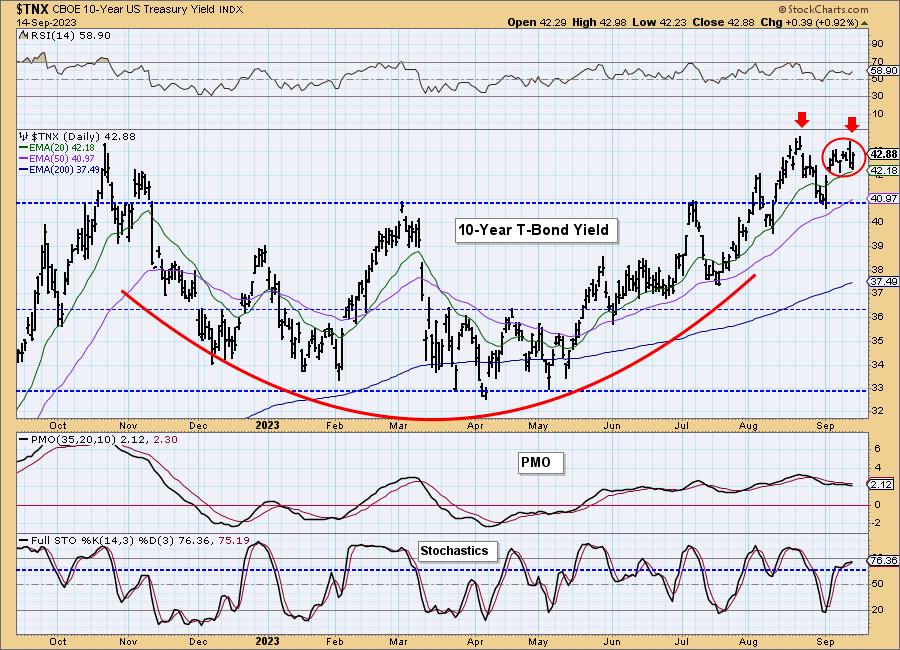Click the Jun label under the Stochastics panel

[x=612, y=641]
